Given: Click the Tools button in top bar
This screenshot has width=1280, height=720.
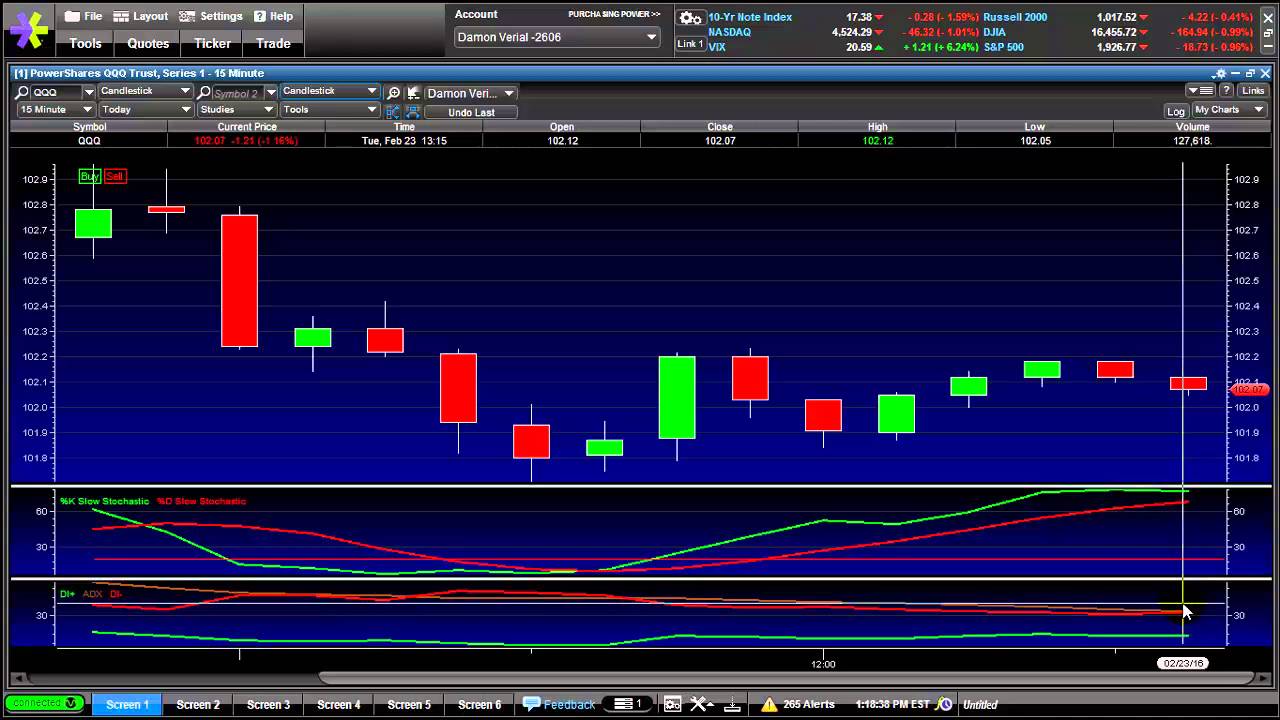Looking at the screenshot, I should [x=85, y=43].
